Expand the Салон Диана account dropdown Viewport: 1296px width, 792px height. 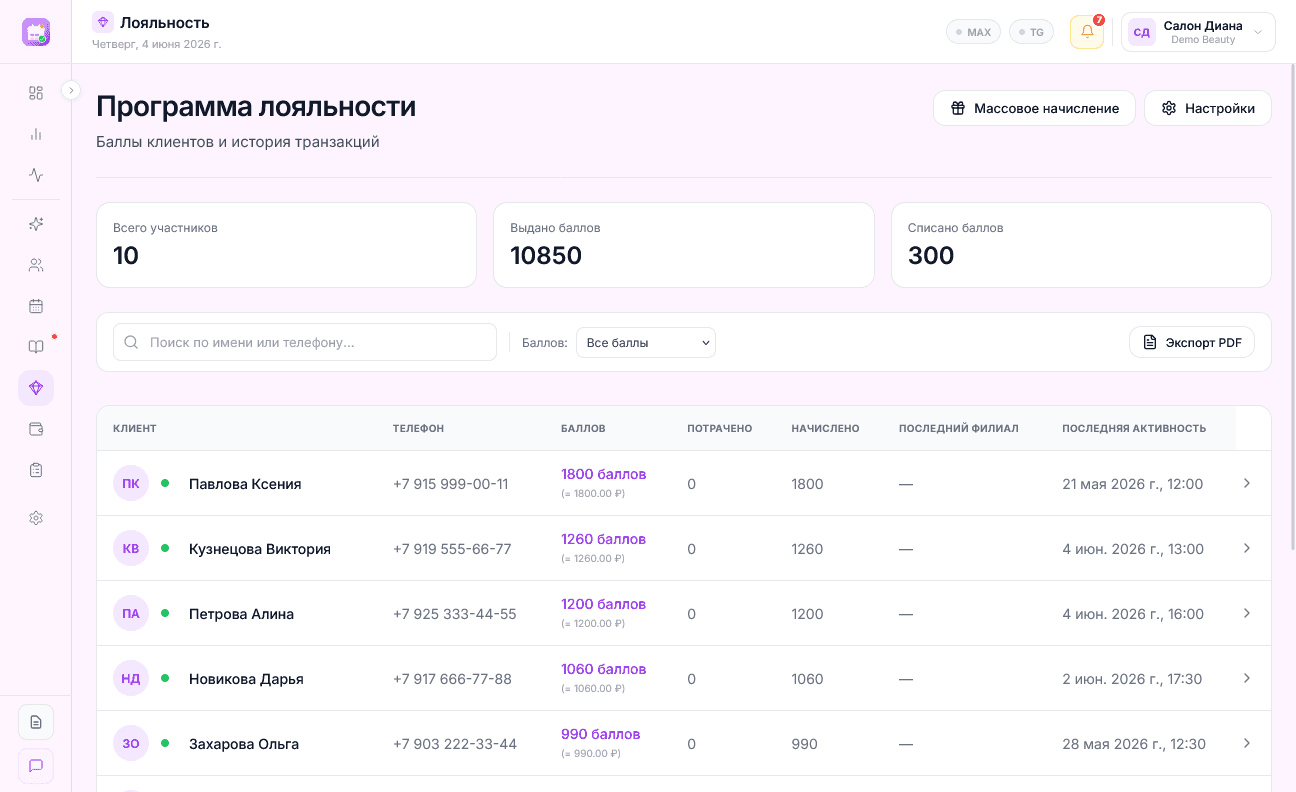coord(1198,32)
